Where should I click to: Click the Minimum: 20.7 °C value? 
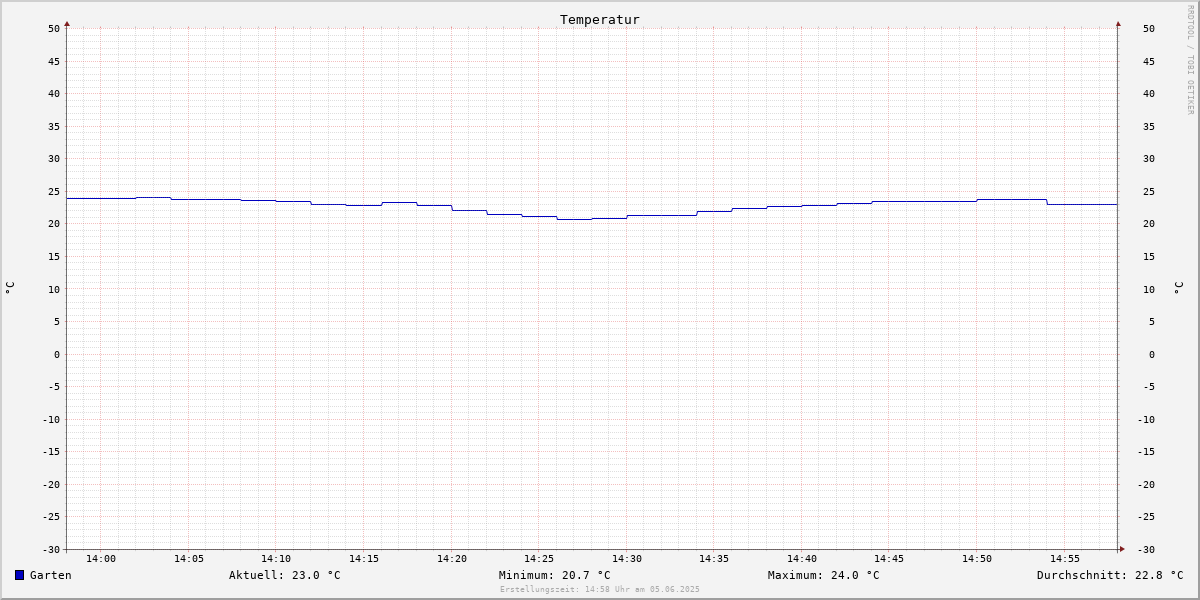pyautogui.click(x=555, y=575)
